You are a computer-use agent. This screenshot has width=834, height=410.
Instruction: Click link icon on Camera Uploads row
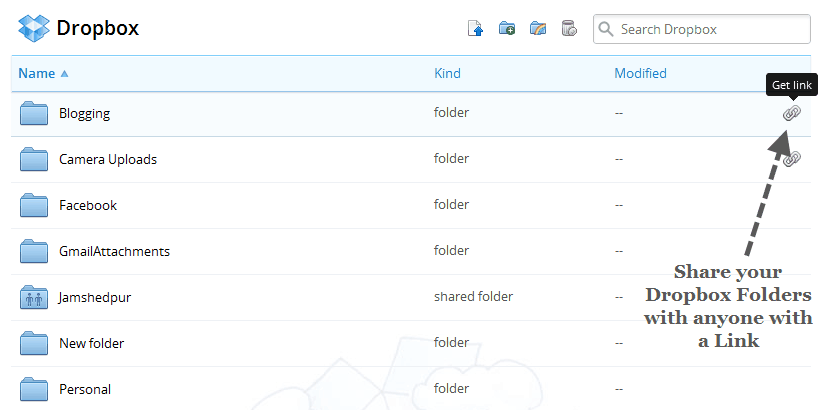tap(792, 159)
